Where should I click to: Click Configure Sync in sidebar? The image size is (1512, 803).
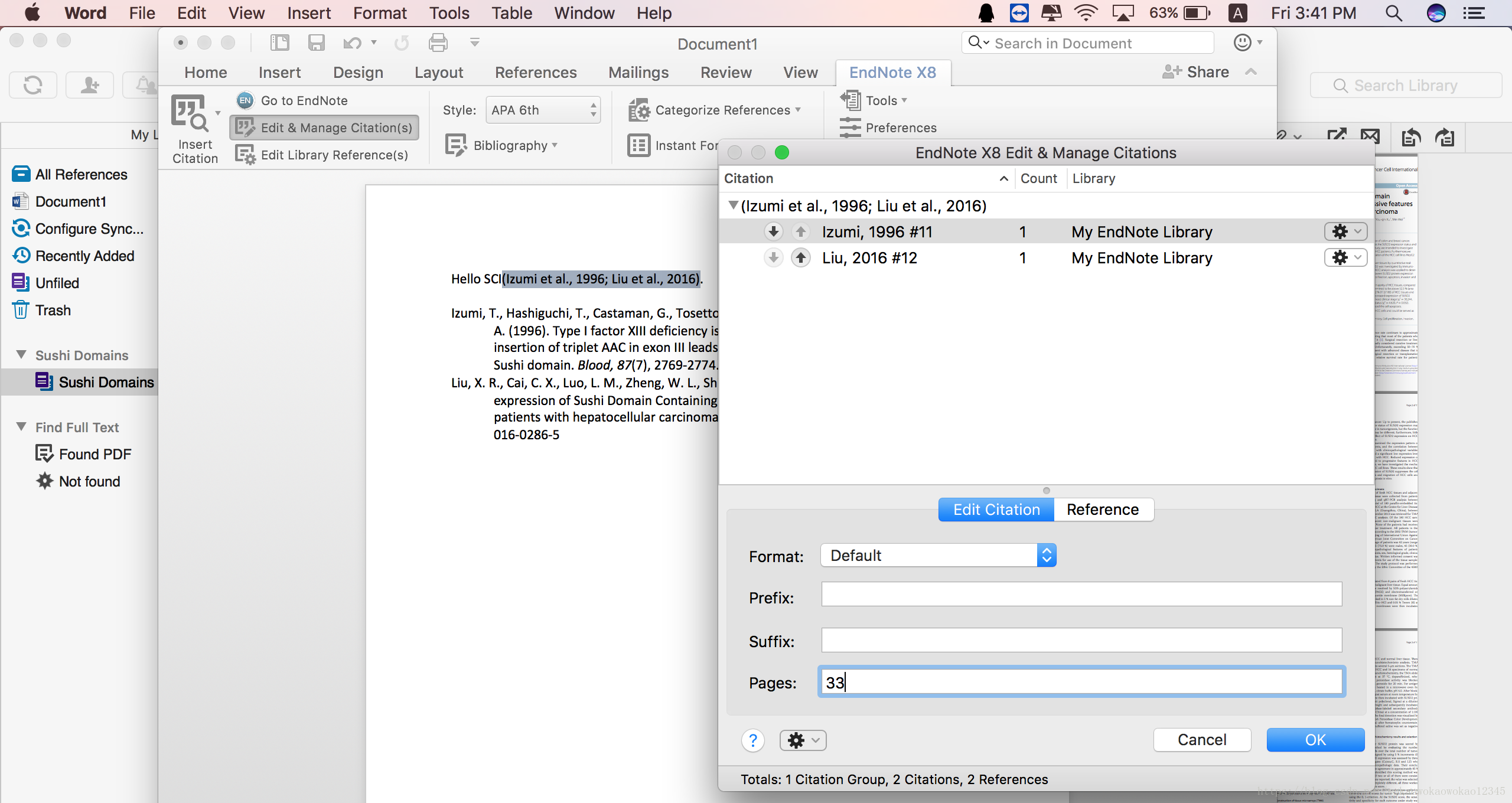click(77, 229)
